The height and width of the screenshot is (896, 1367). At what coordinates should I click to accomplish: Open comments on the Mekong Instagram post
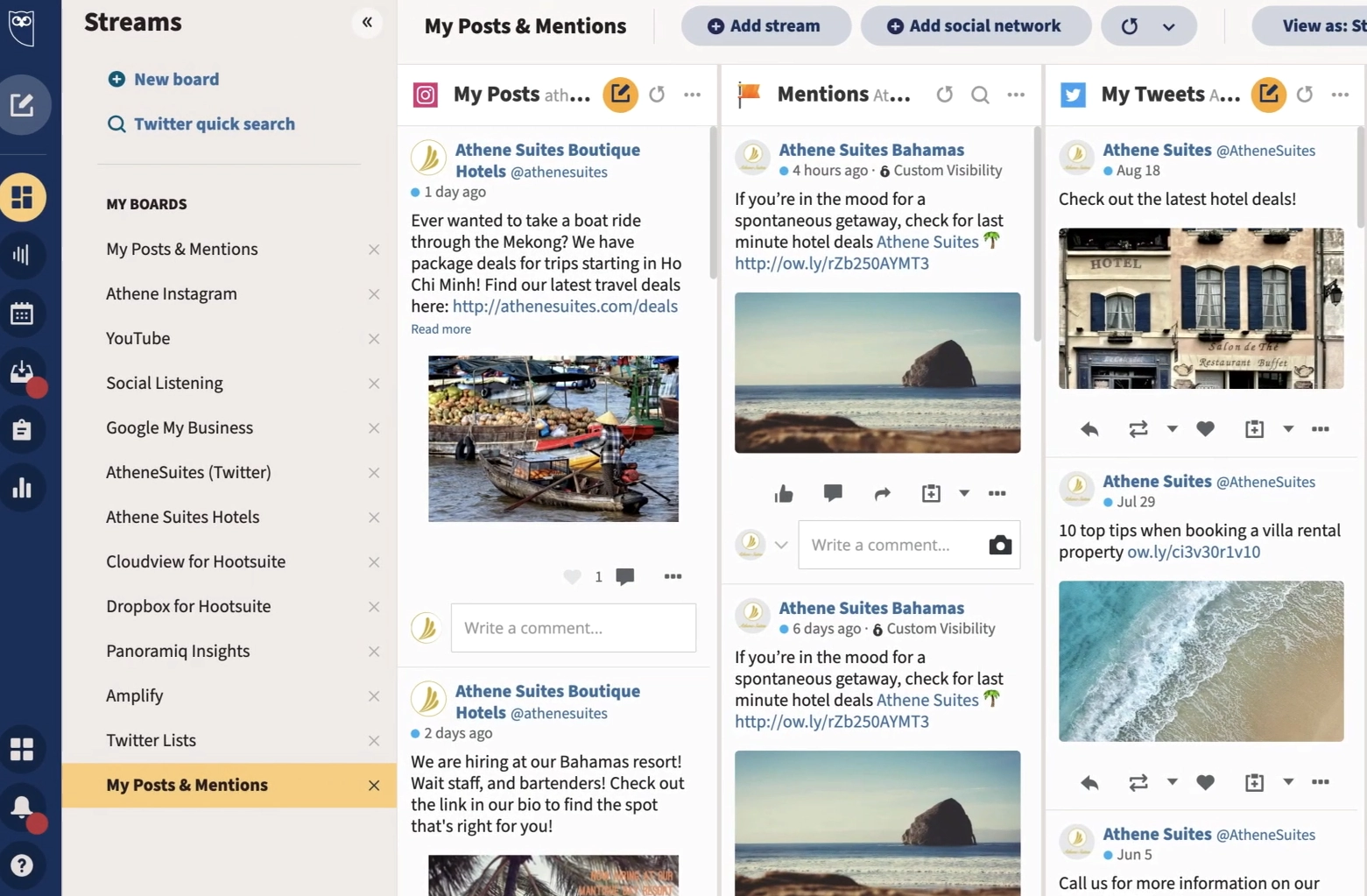click(x=625, y=576)
